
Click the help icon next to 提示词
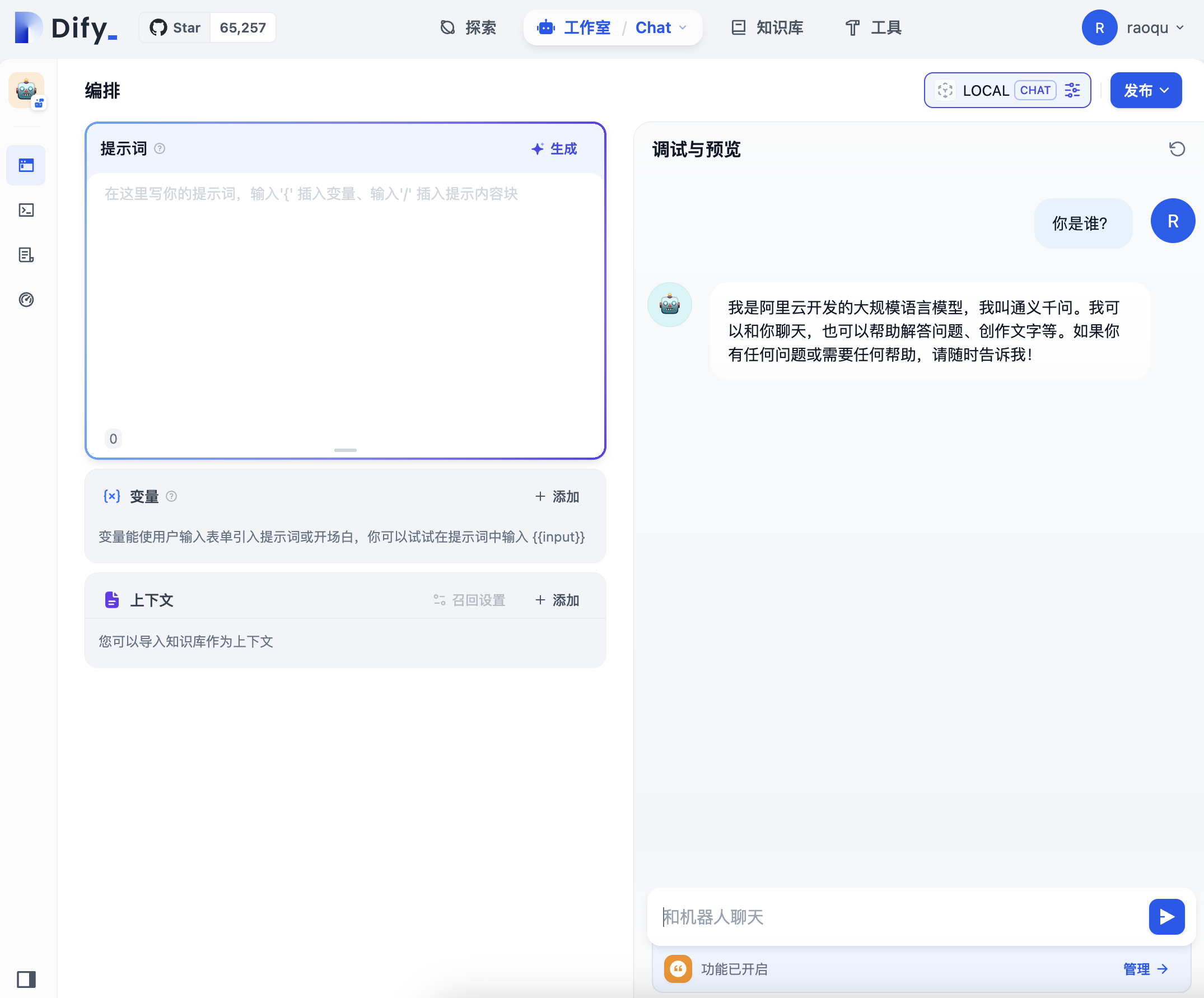[x=160, y=148]
